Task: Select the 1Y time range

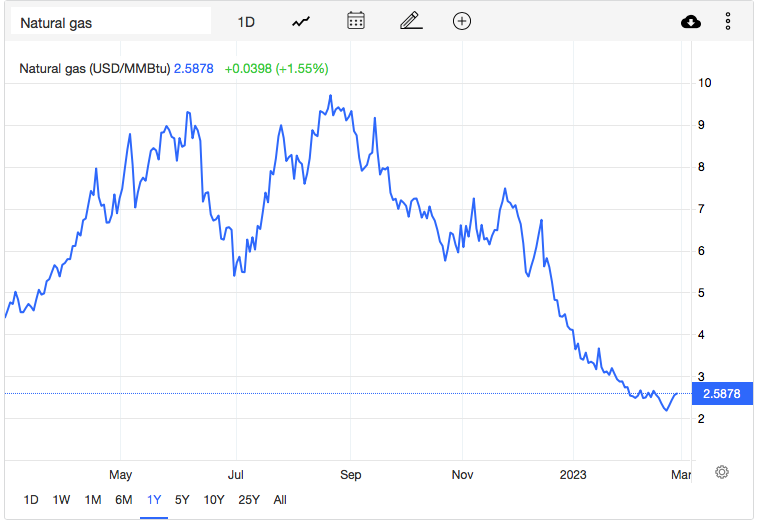Action: (154, 500)
